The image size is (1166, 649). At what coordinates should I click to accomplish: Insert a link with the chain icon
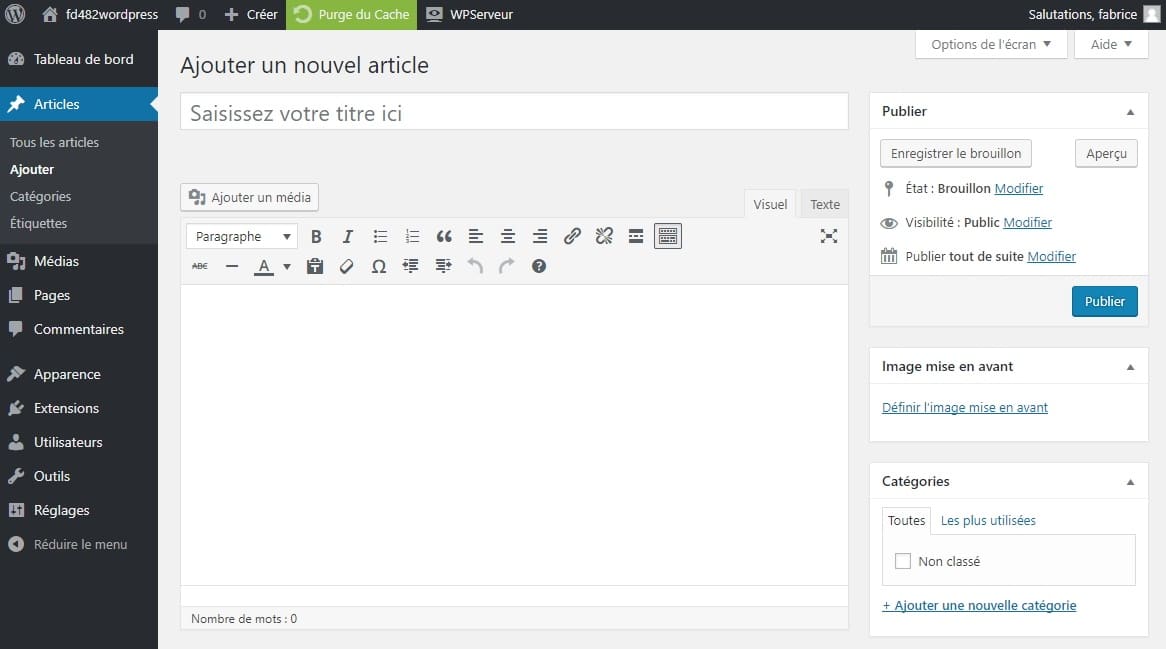571,236
